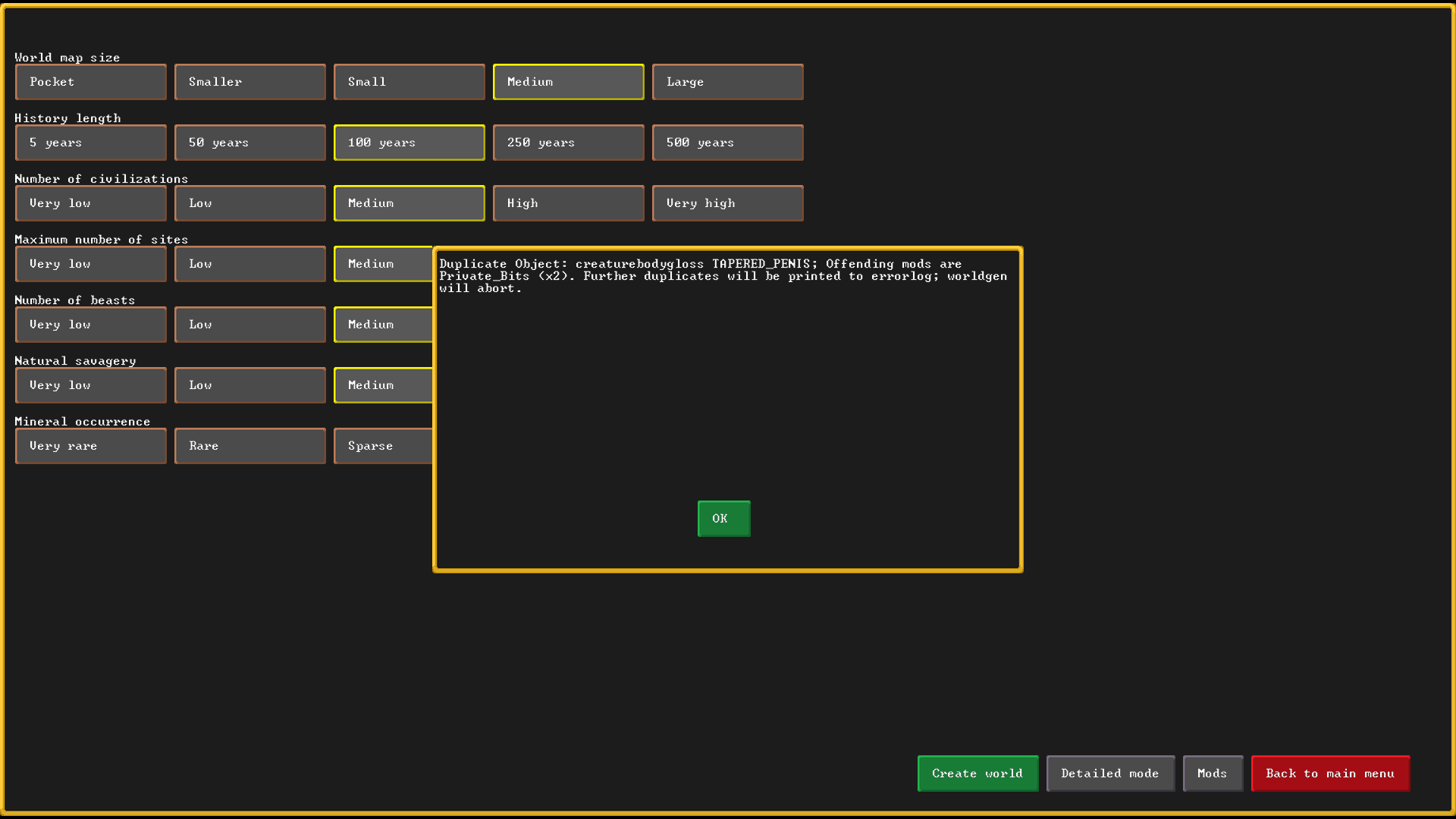Choose 100 years history length

(409, 143)
